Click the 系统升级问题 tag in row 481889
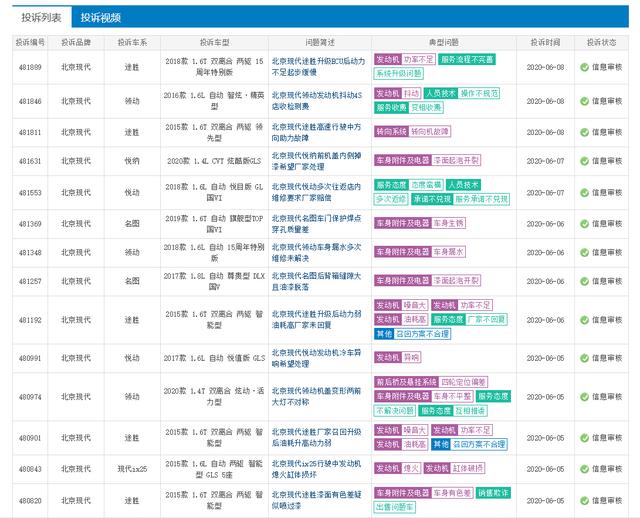The image size is (640, 518). pos(398,74)
